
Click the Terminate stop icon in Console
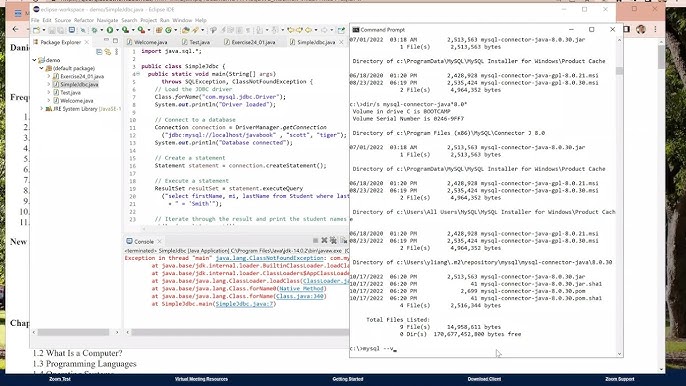[315, 240]
